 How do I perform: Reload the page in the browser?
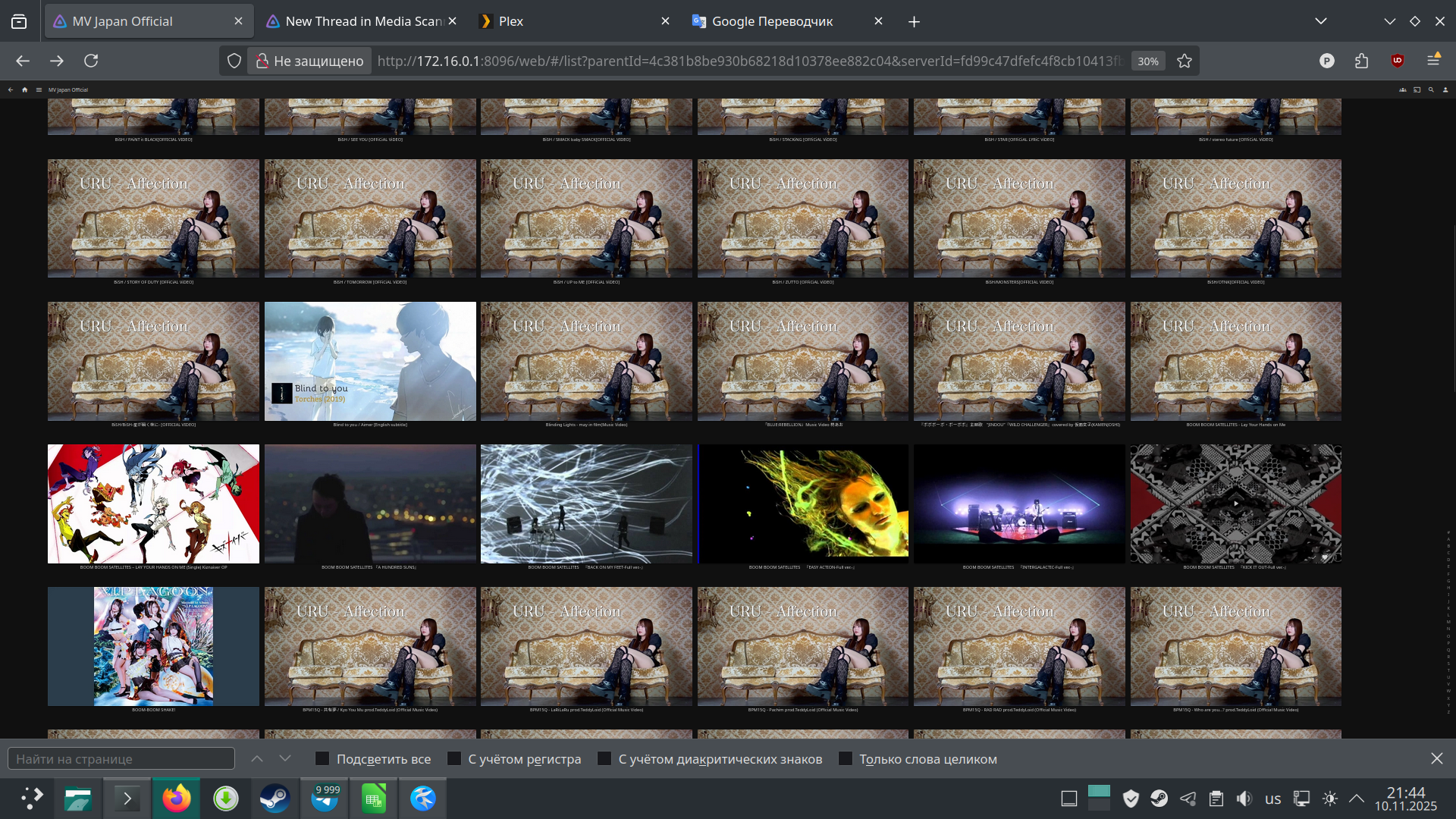pos(91,61)
